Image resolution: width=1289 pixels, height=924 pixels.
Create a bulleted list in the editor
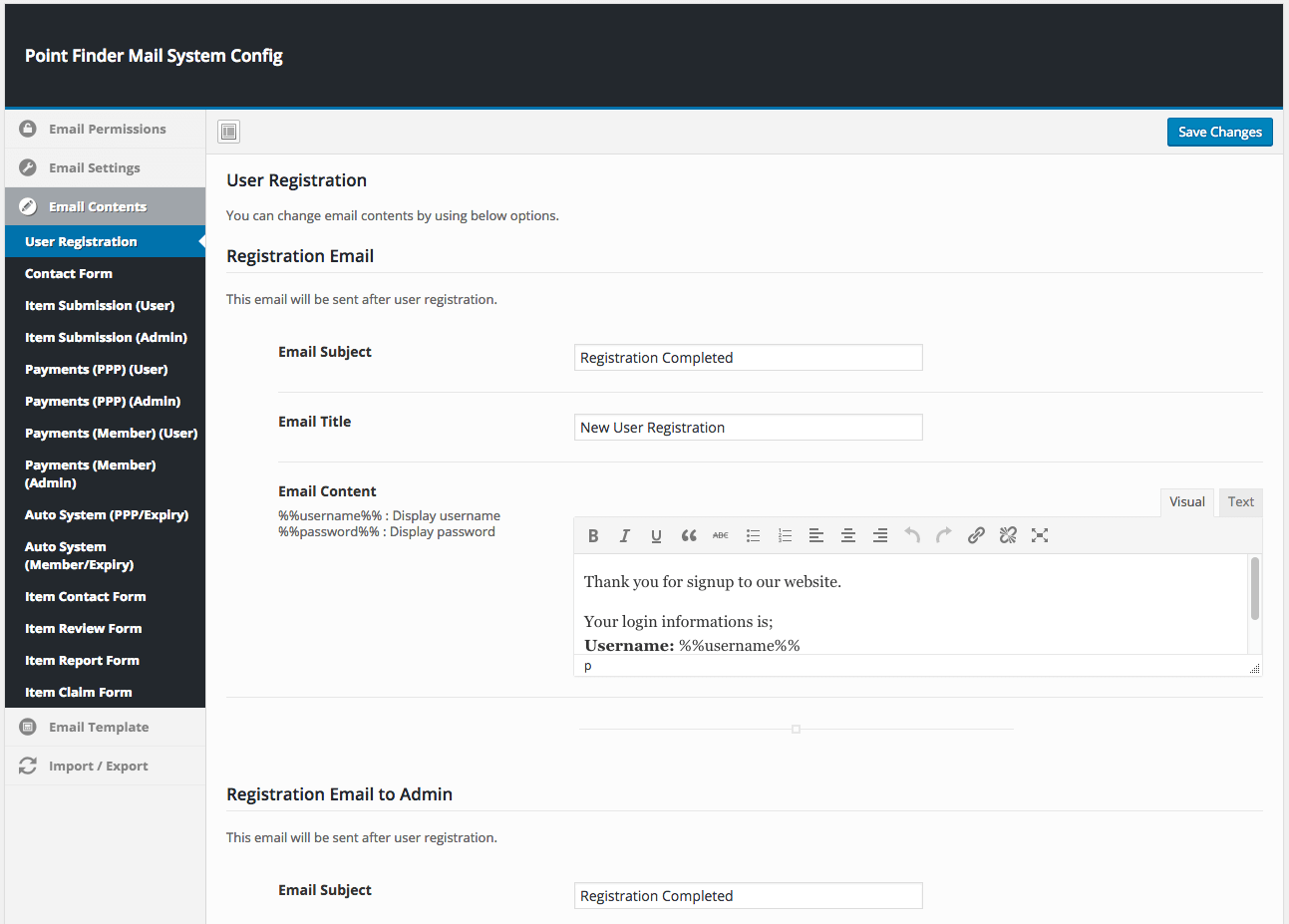click(x=753, y=536)
